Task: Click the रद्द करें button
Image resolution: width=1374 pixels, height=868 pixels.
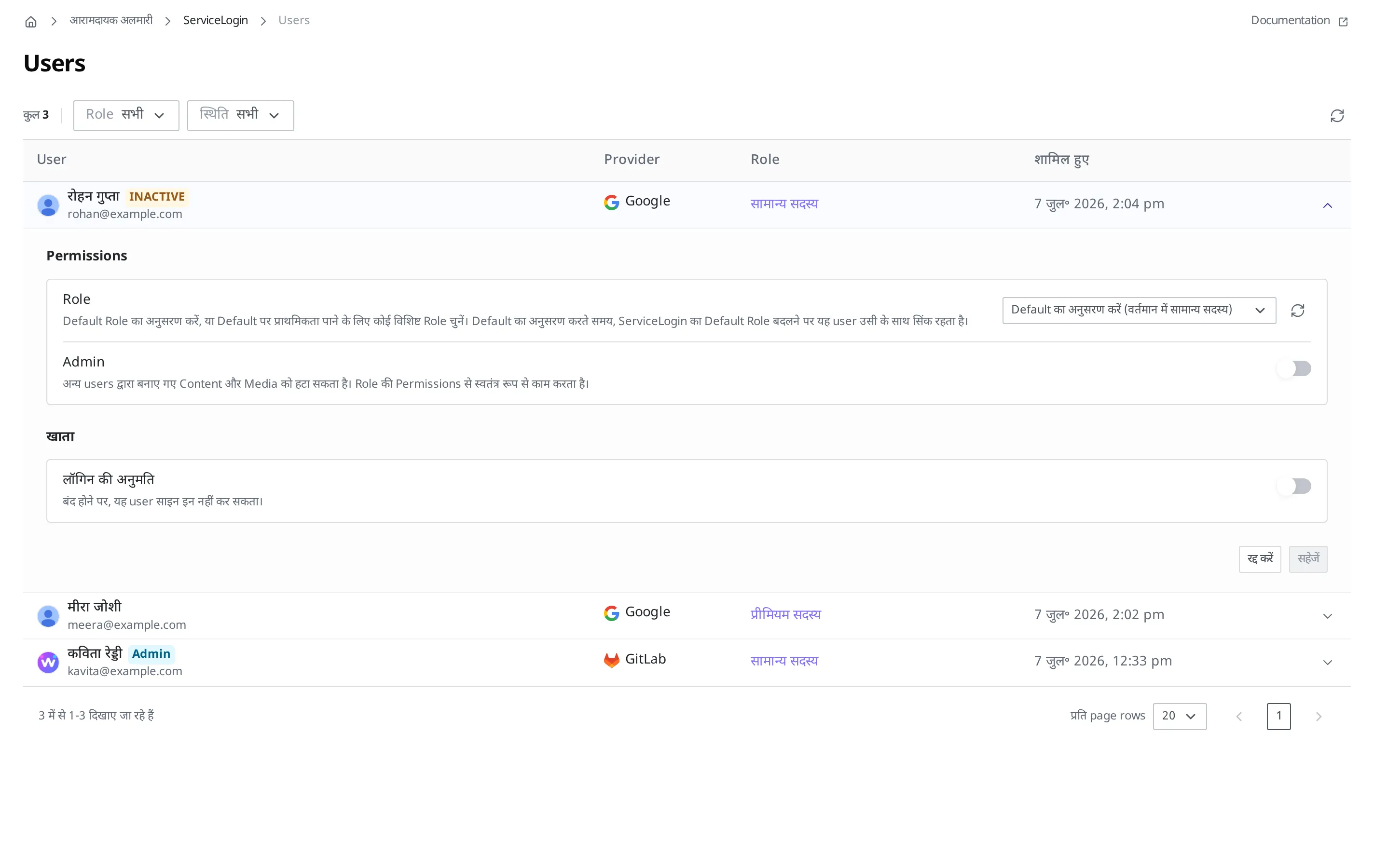Action: tap(1260, 559)
